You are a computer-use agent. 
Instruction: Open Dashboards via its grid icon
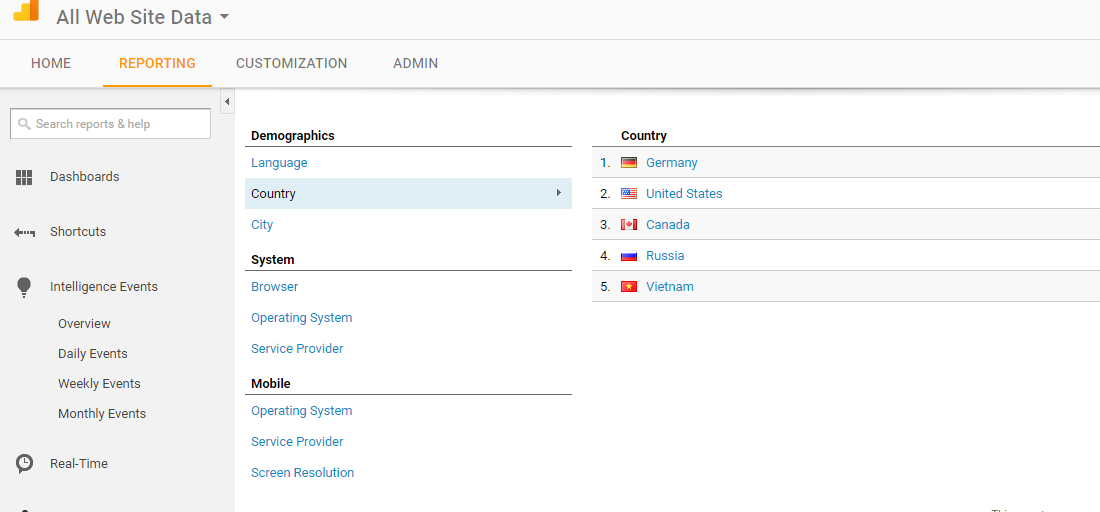24,177
